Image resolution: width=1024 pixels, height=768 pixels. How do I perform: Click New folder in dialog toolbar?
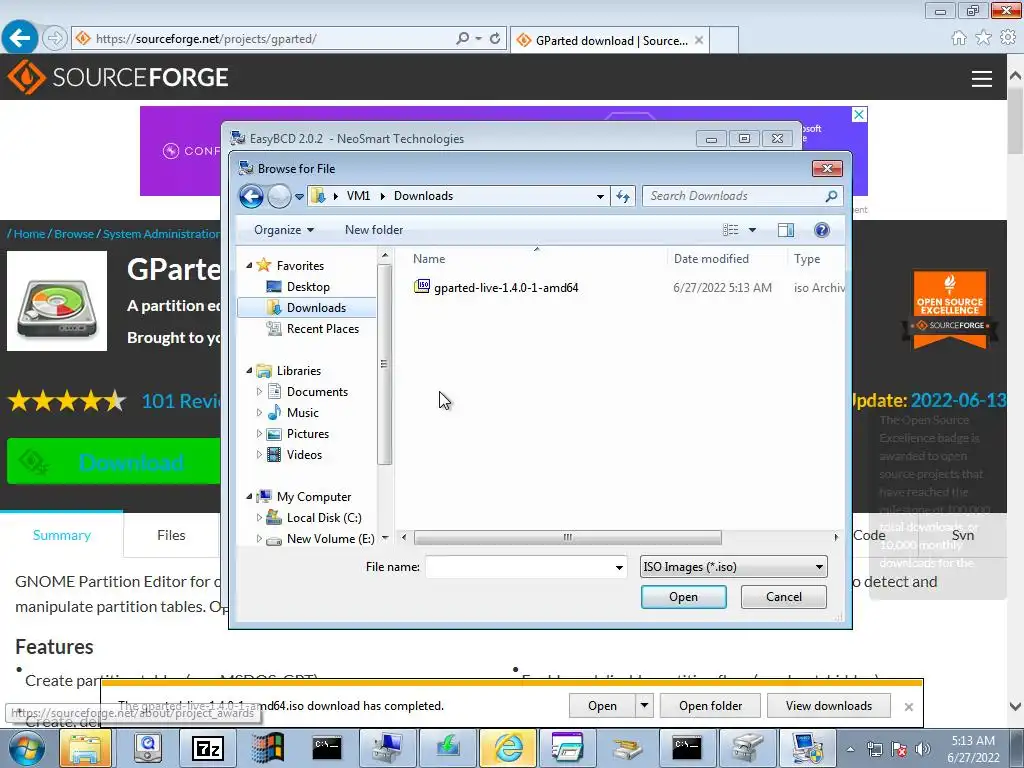click(x=374, y=230)
